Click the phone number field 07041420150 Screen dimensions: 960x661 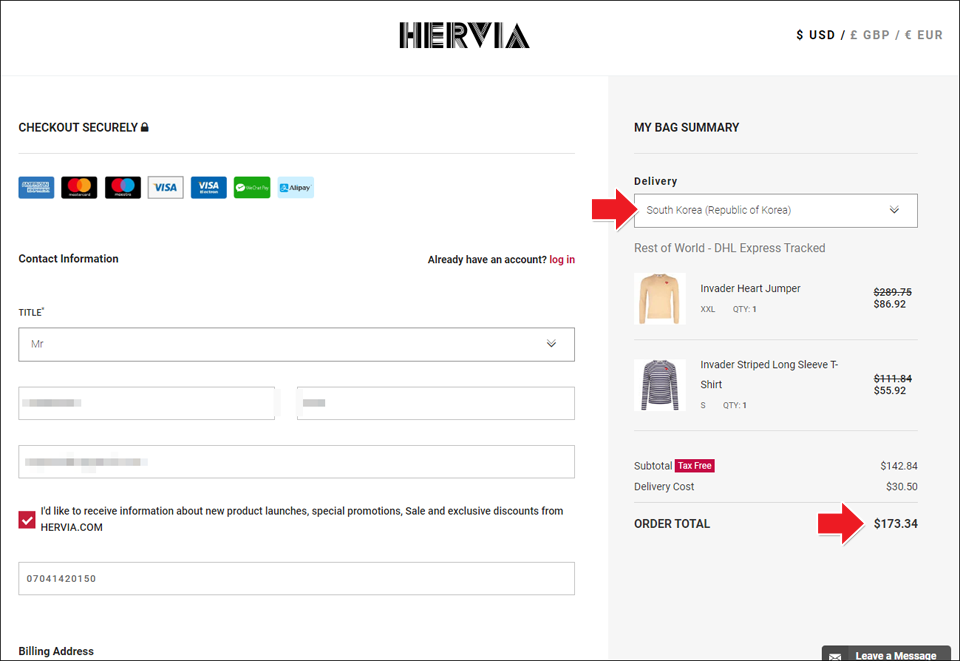click(296, 579)
